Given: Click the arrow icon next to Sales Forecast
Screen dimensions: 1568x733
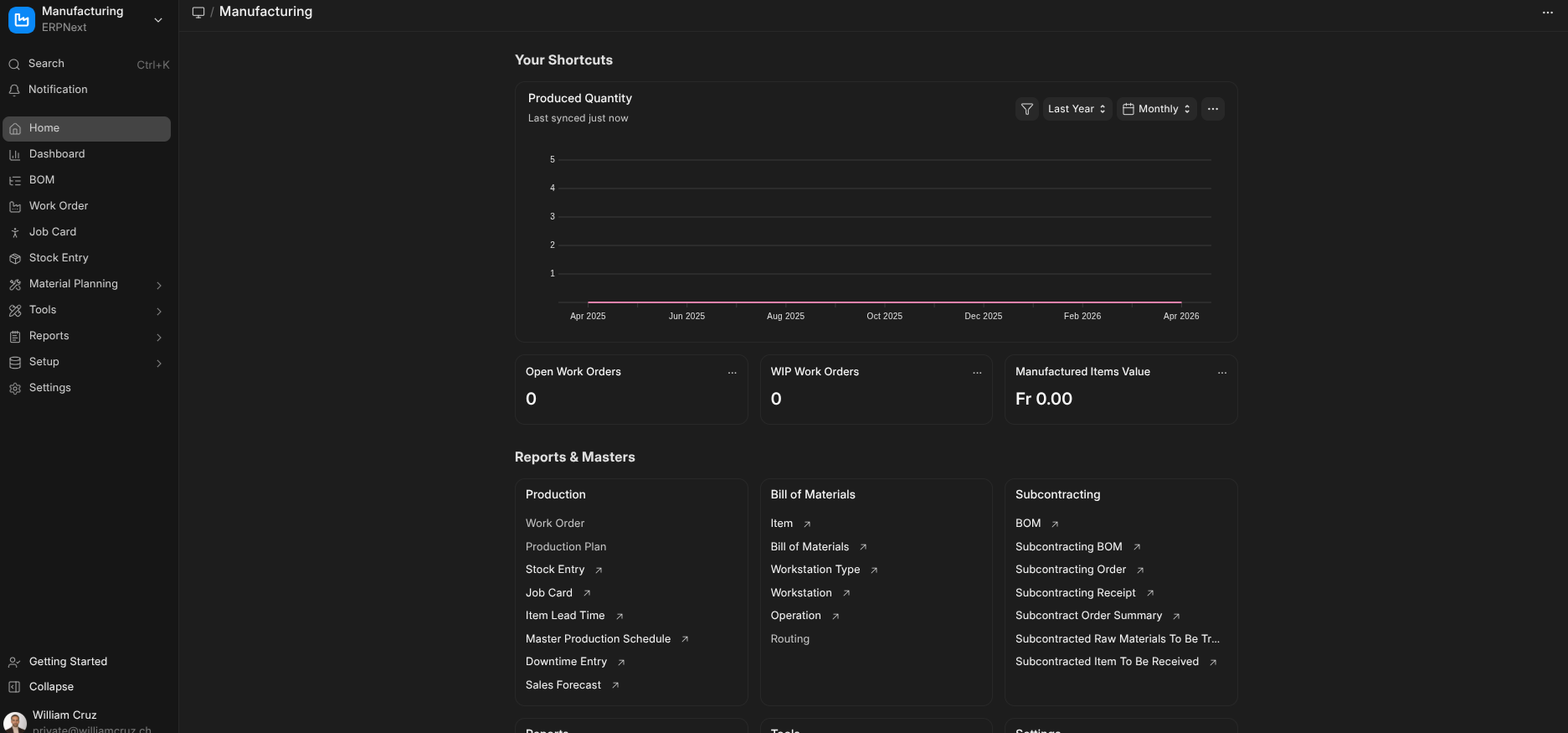Looking at the screenshot, I should 615,685.
